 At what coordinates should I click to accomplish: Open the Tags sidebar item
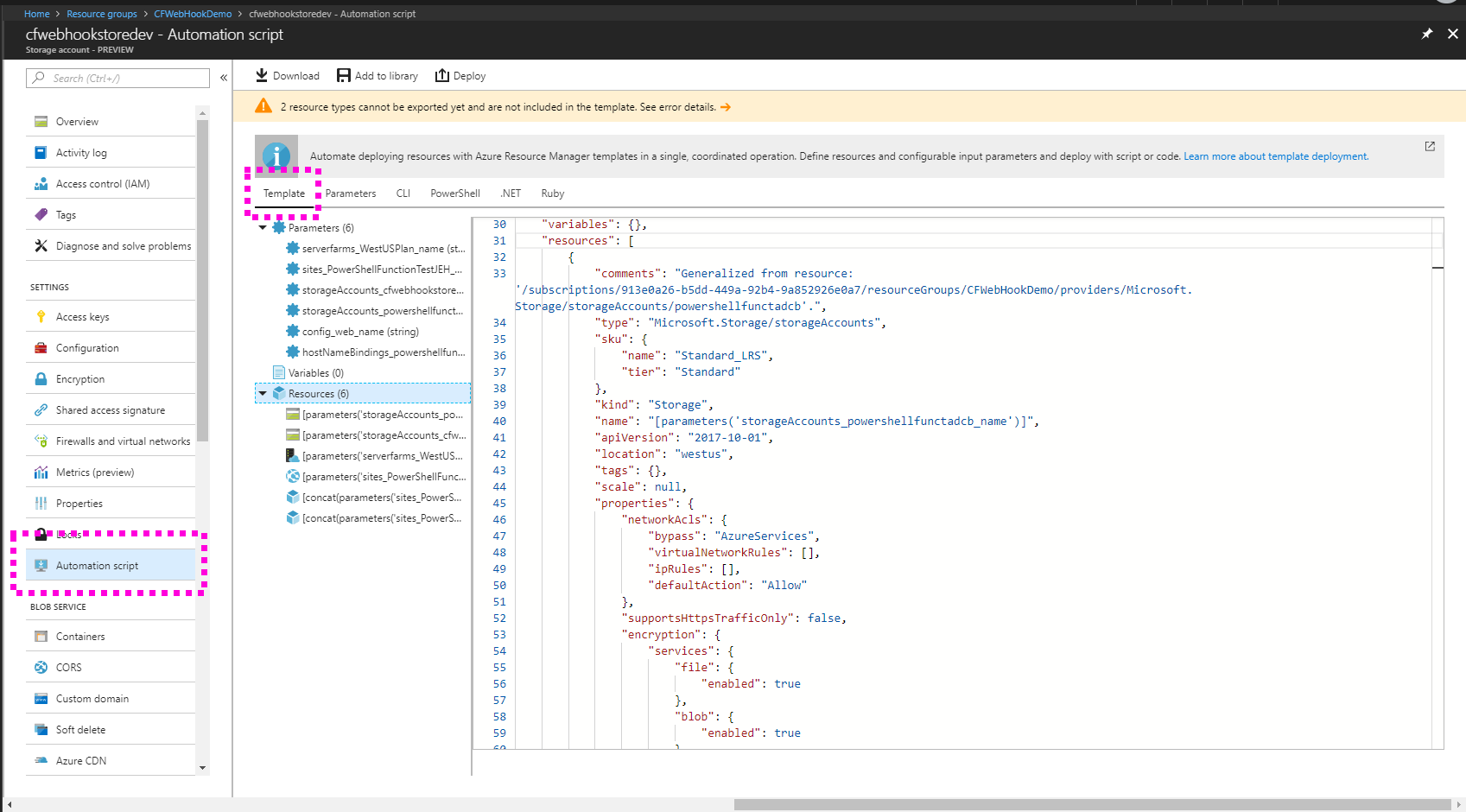(x=111, y=215)
